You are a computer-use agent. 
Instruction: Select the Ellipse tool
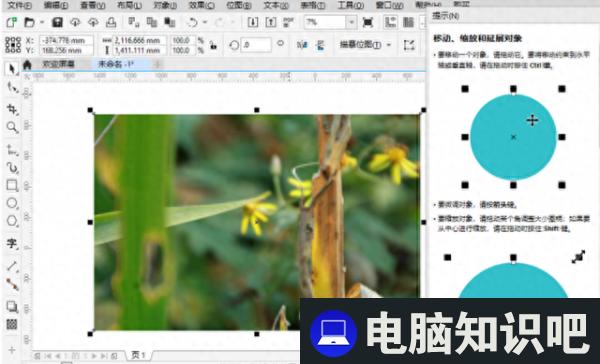click(12, 203)
